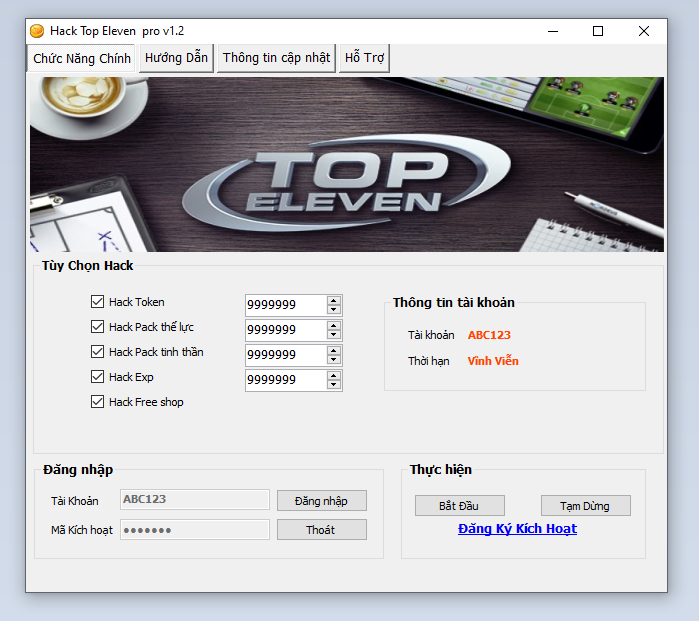This screenshot has width=699, height=621.
Task: Click the app icon in the title bar
Action: 37,31
